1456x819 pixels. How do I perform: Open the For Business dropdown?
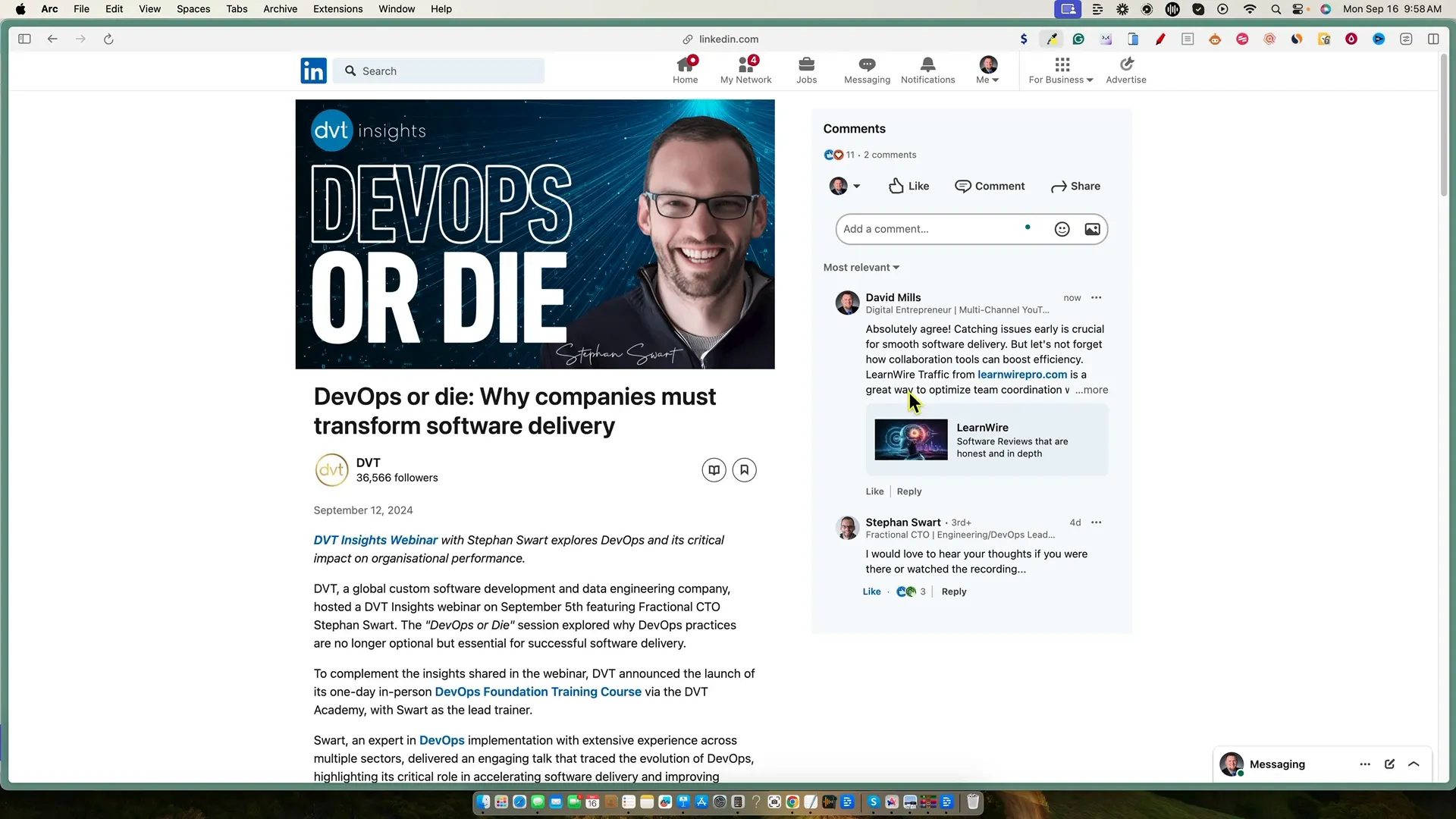pyautogui.click(x=1060, y=71)
